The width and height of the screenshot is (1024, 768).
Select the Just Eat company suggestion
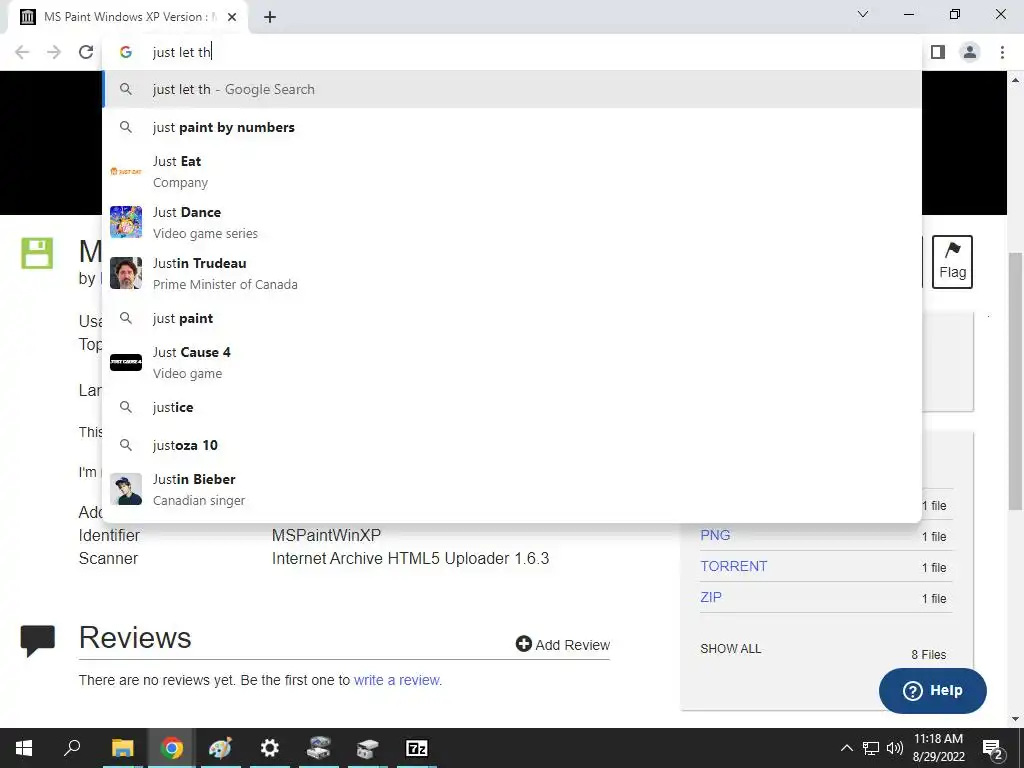512,172
